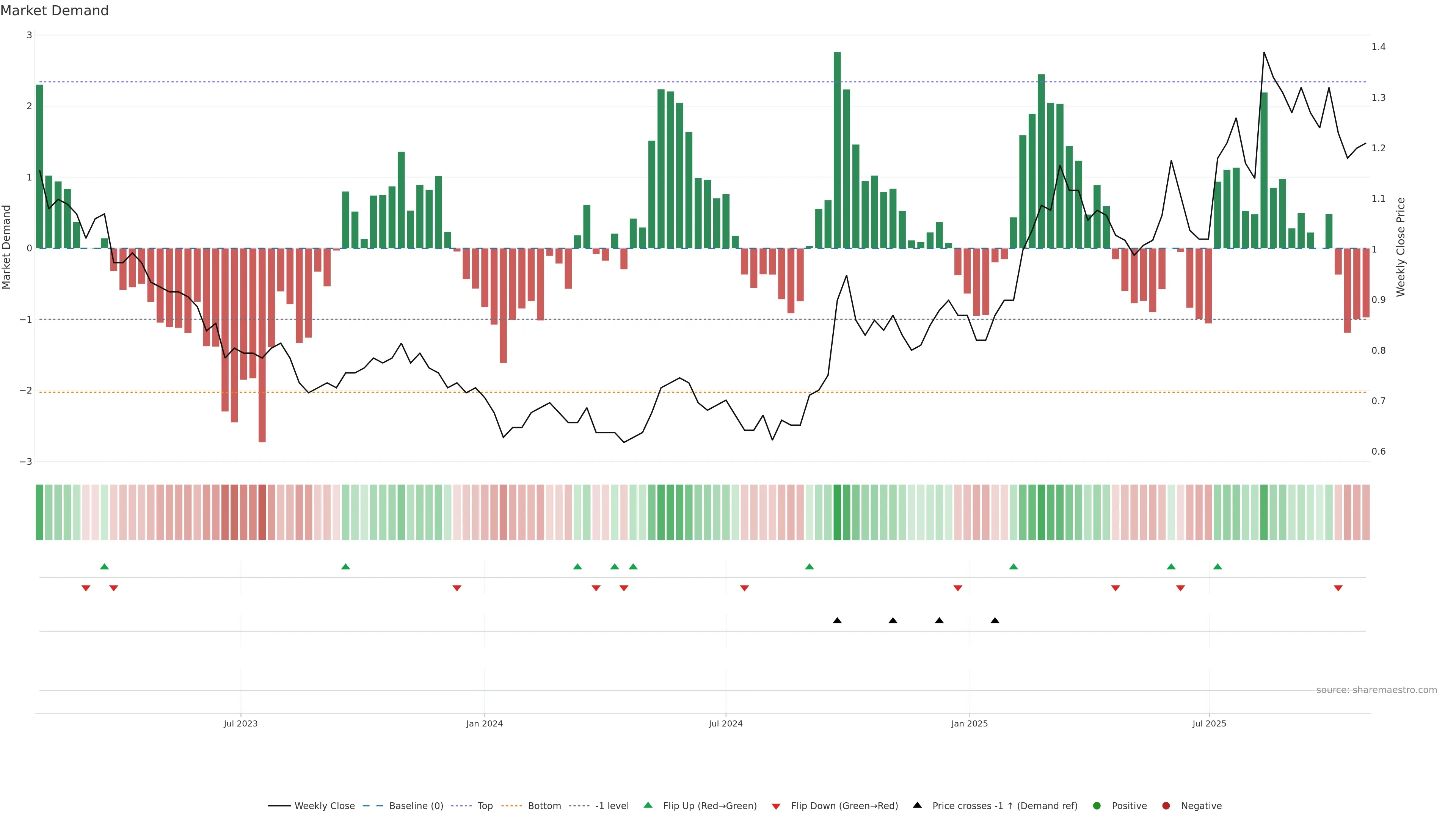This screenshot has height=819, width=1456.
Task: Toggle the Top dotted line legend entry
Action: coord(485,805)
